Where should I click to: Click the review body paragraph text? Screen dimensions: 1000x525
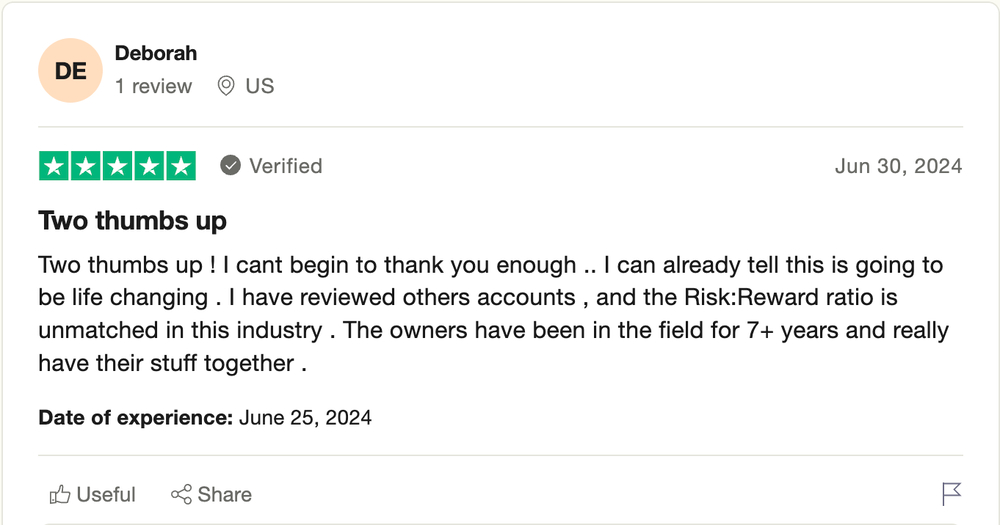pos(490,314)
